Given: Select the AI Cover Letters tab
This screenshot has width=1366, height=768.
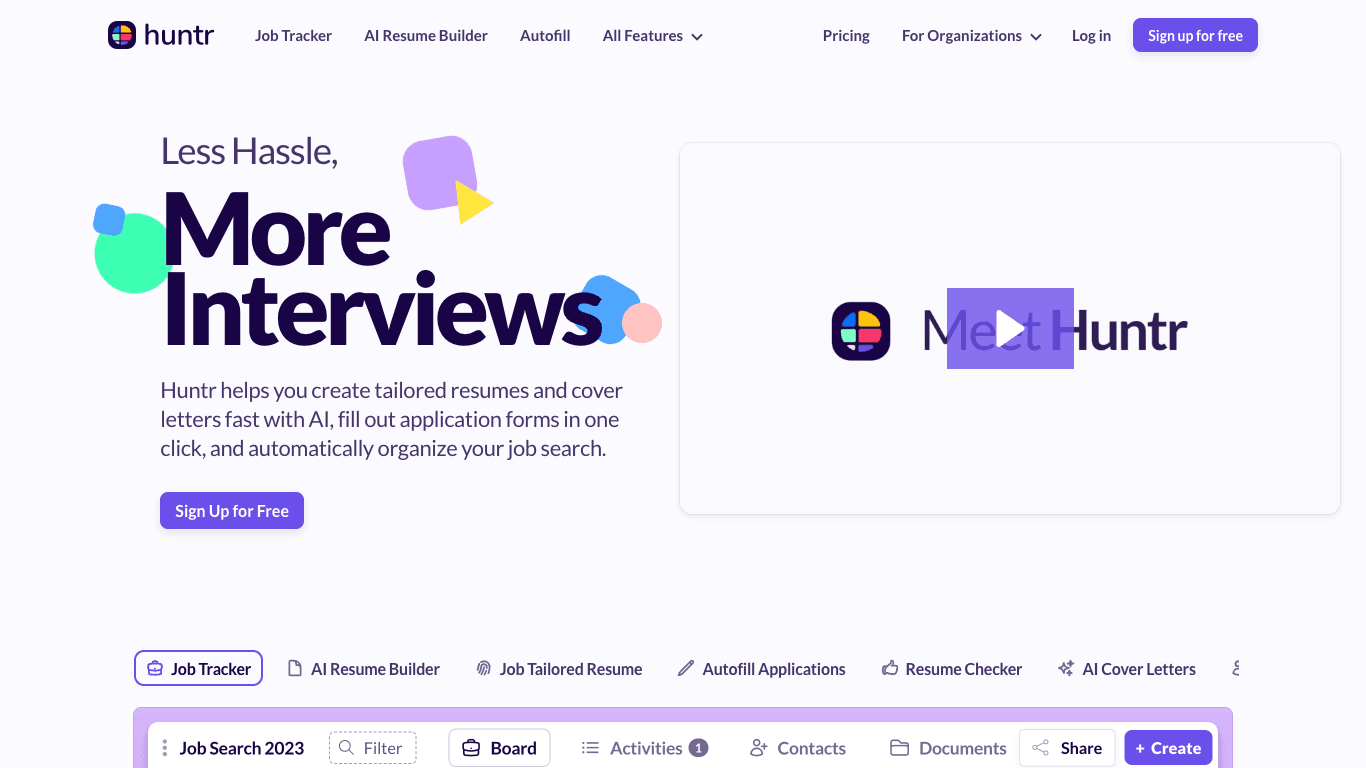Looking at the screenshot, I should 1127,669.
